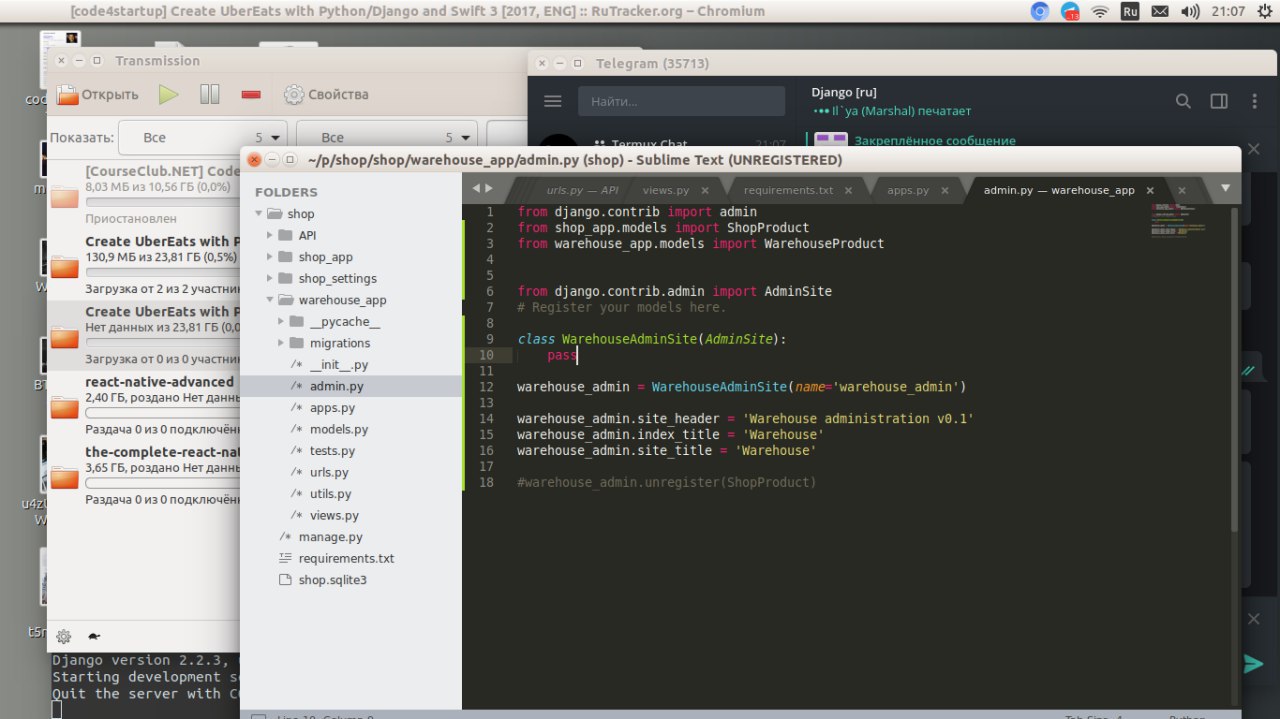Close pinned message bar in Telegram

pos(1254,149)
